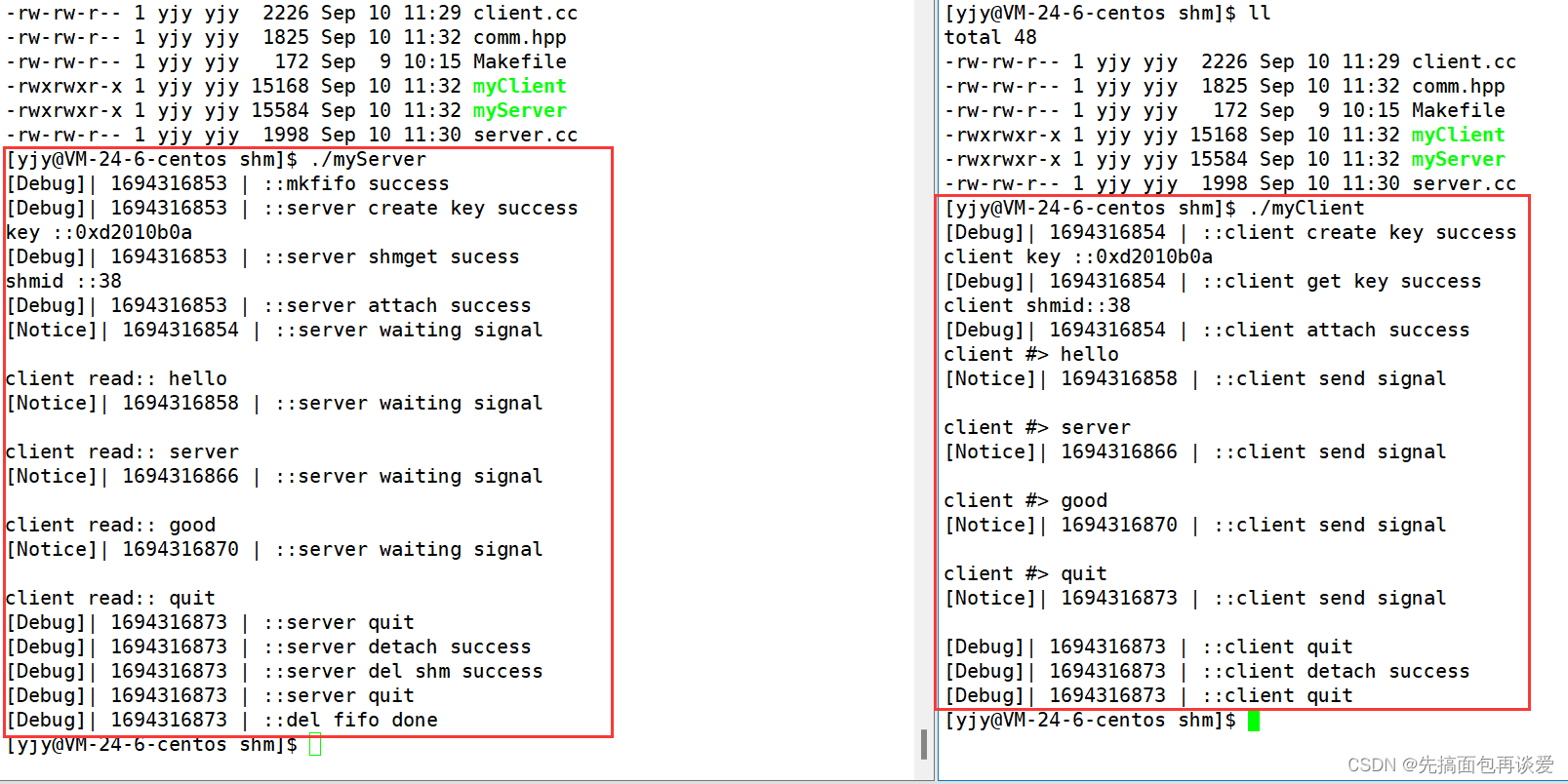
Task: Click client.cc in the right terminal listing
Action: click(x=1464, y=62)
